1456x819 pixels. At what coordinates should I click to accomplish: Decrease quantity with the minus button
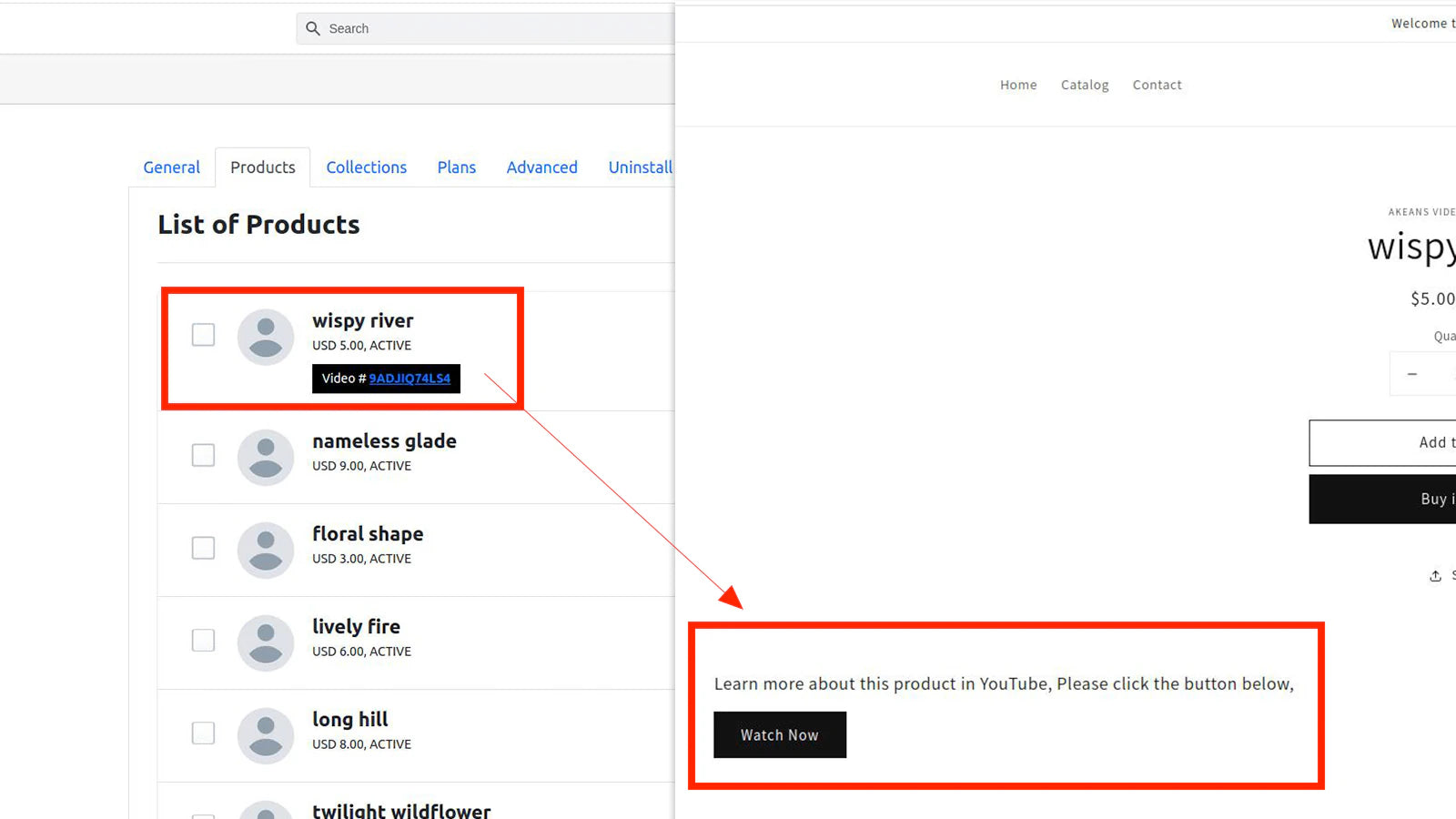pyautogui.click(x=1412, y=374)
